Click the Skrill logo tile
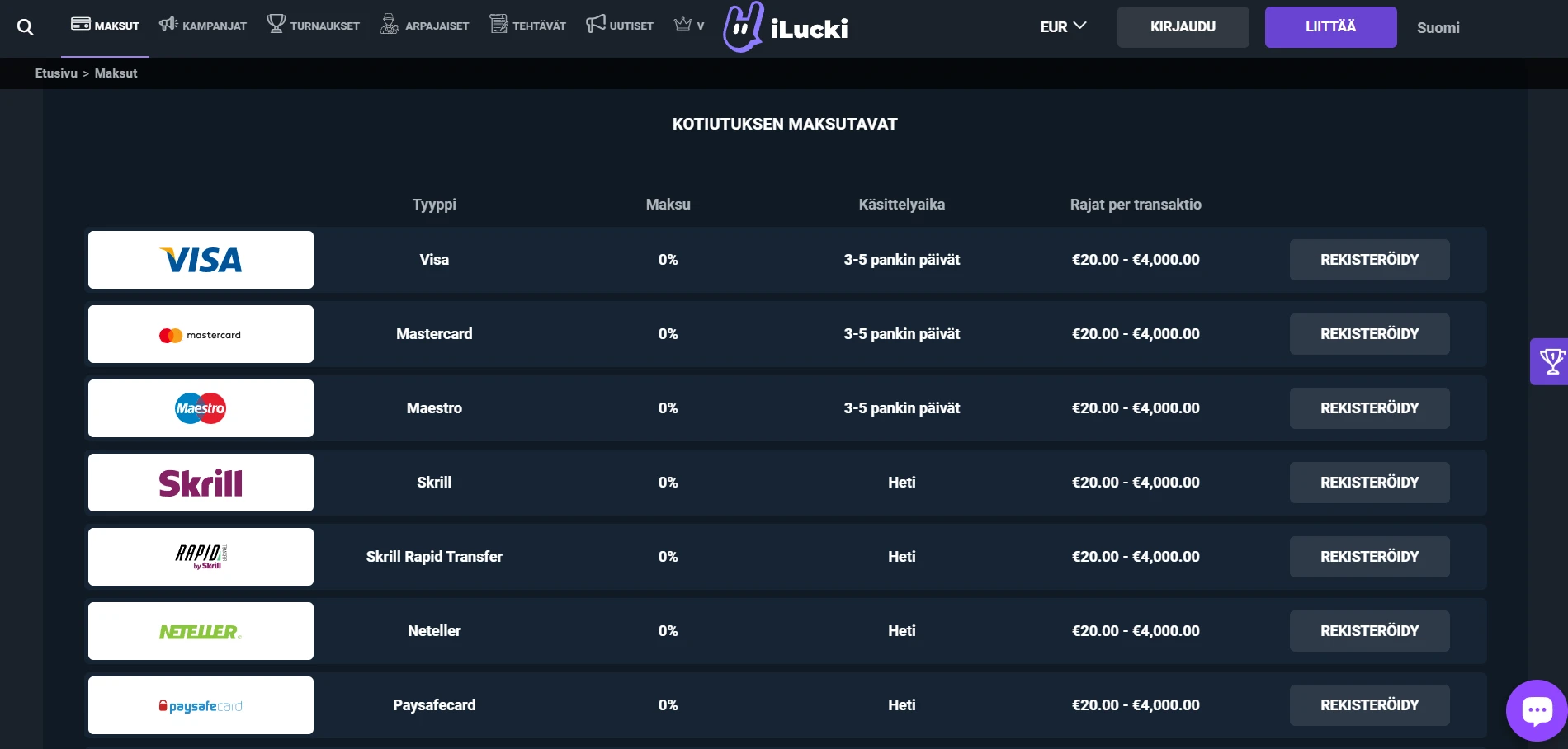The height and width of the screenshot is (749, 1568). [201, 483]
